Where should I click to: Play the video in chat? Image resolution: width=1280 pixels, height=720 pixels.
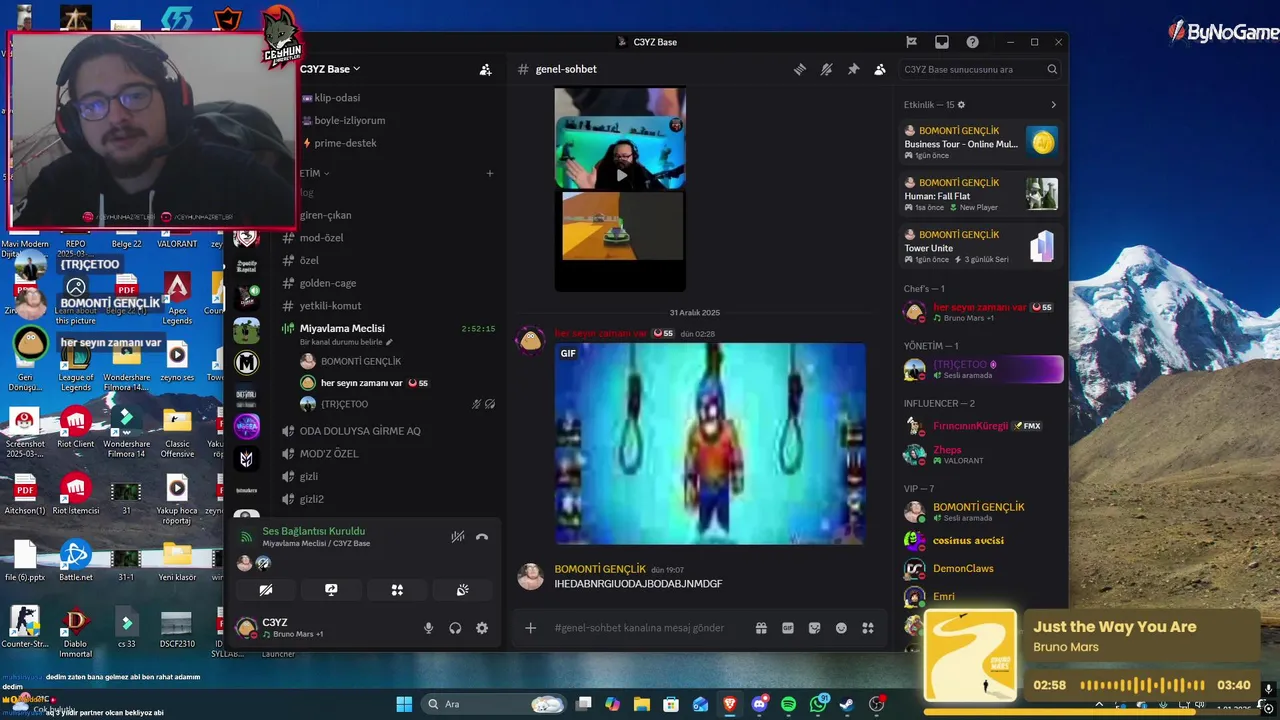click(621, 175)
